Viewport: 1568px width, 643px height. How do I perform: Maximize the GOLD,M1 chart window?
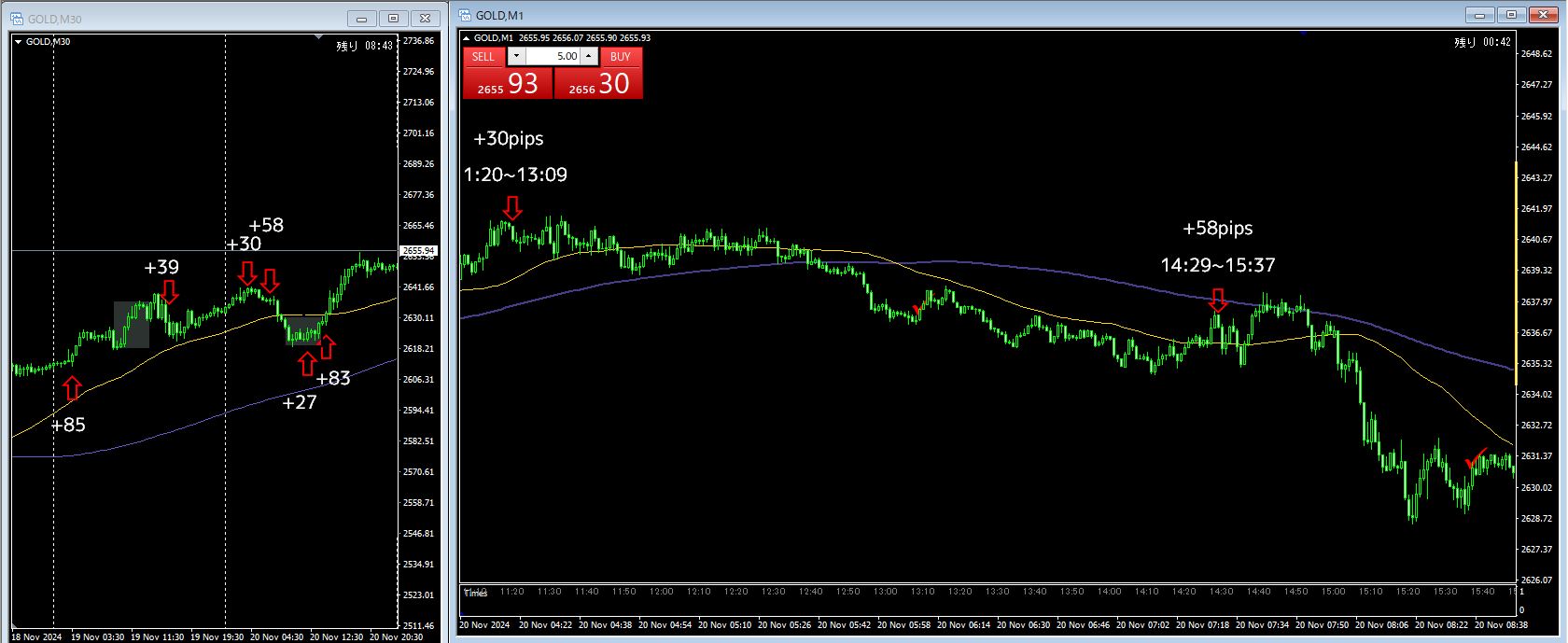1512,15
